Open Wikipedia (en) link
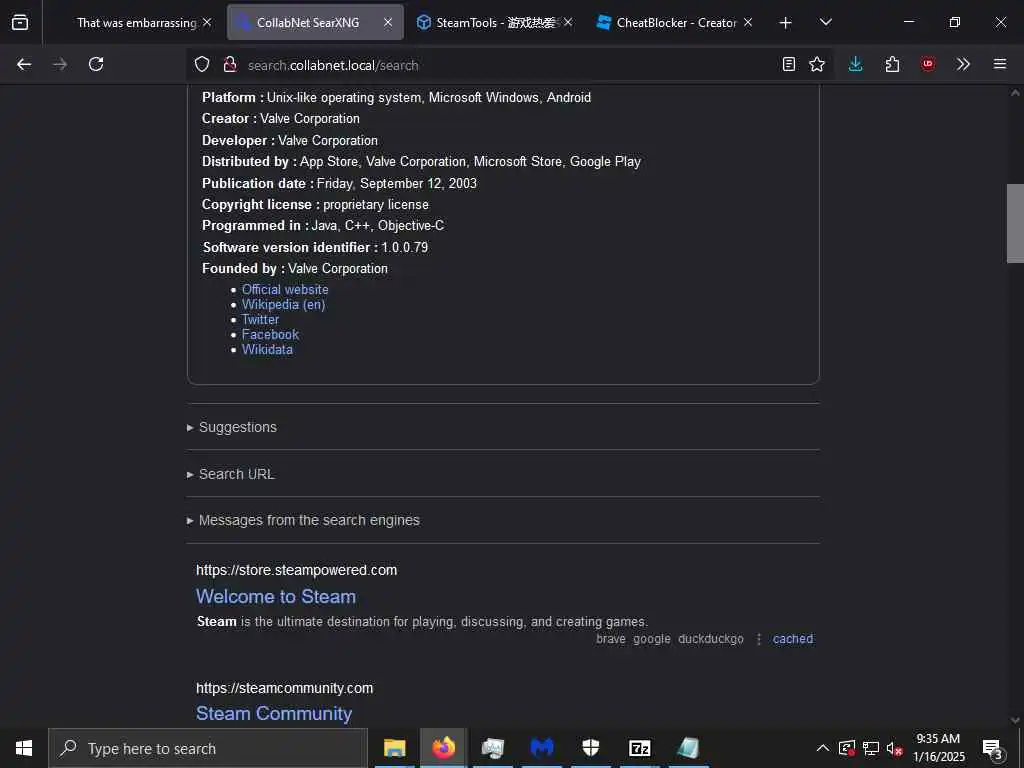This screenshot has height=768, width=1024. pos(283,304)
